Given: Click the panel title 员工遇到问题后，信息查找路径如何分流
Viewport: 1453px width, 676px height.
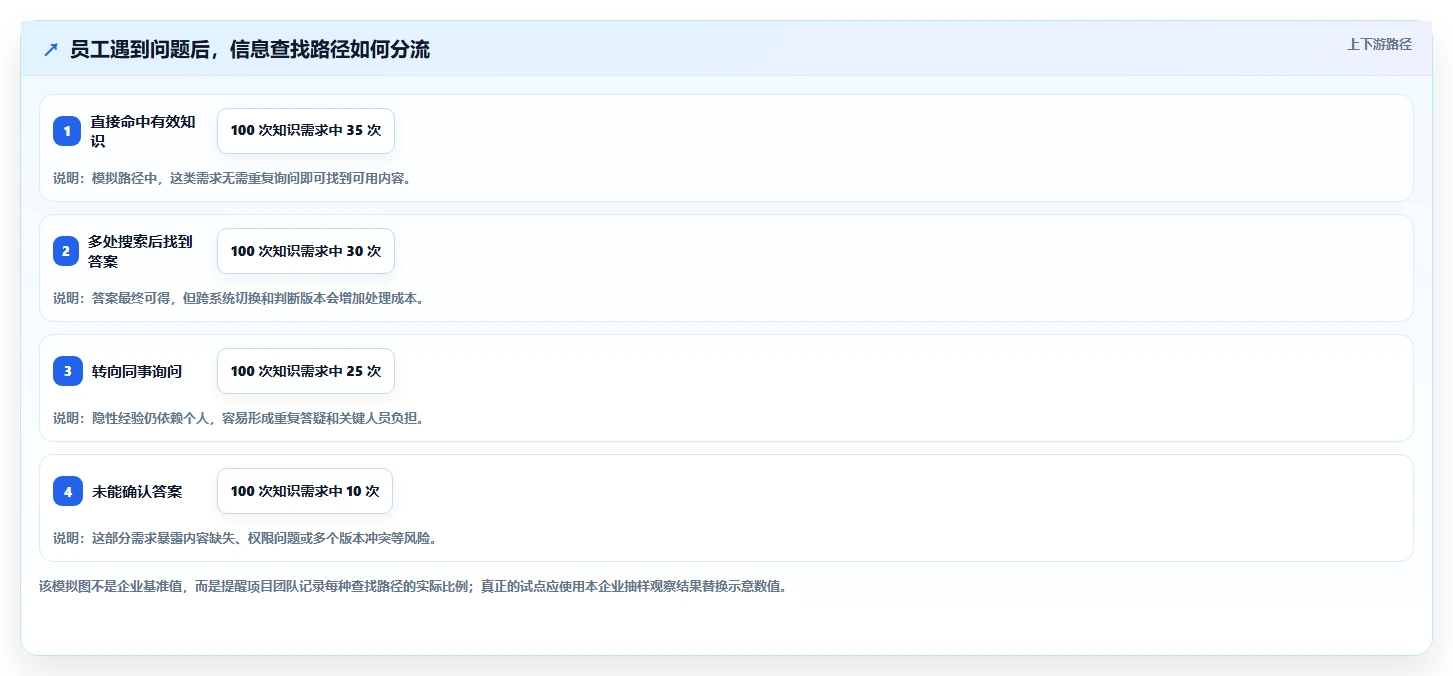Looking at the screenshot, I should tap(250, 50).
